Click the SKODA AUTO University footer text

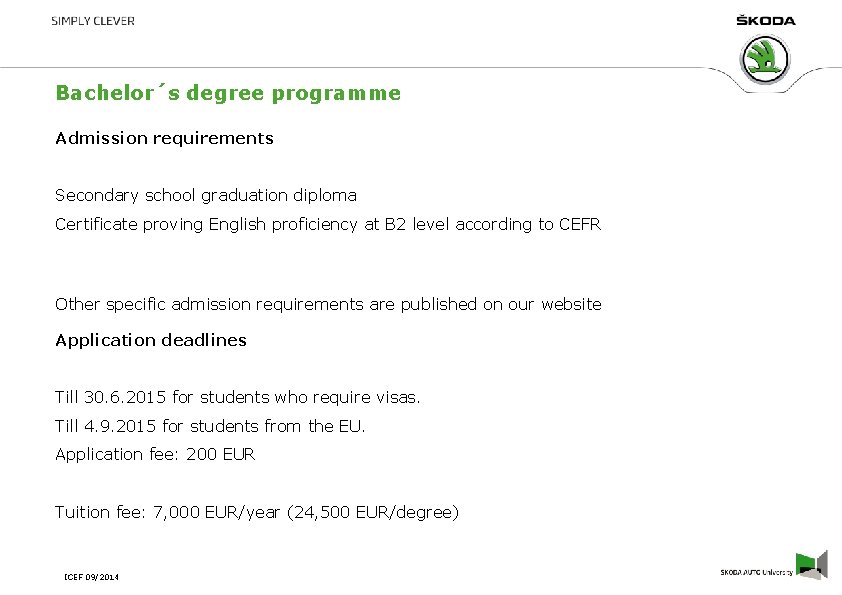pos(757,572)
